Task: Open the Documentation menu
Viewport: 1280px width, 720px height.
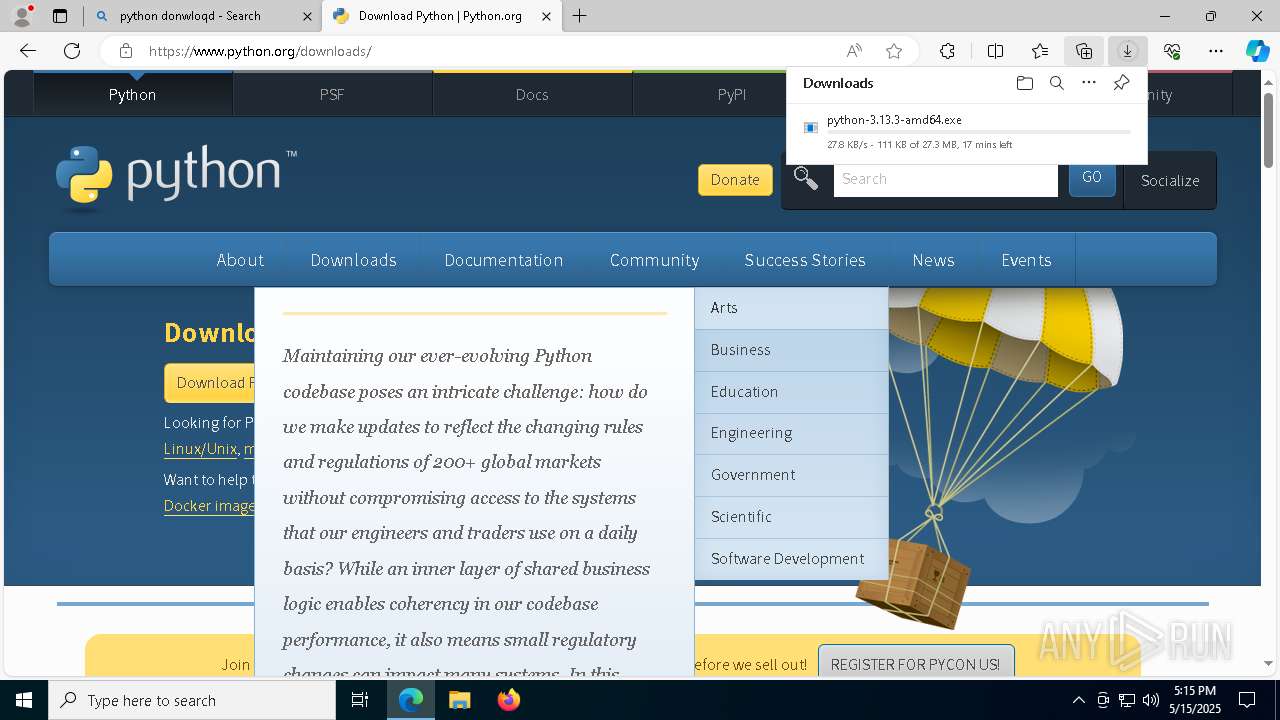Action: (504, 260)
